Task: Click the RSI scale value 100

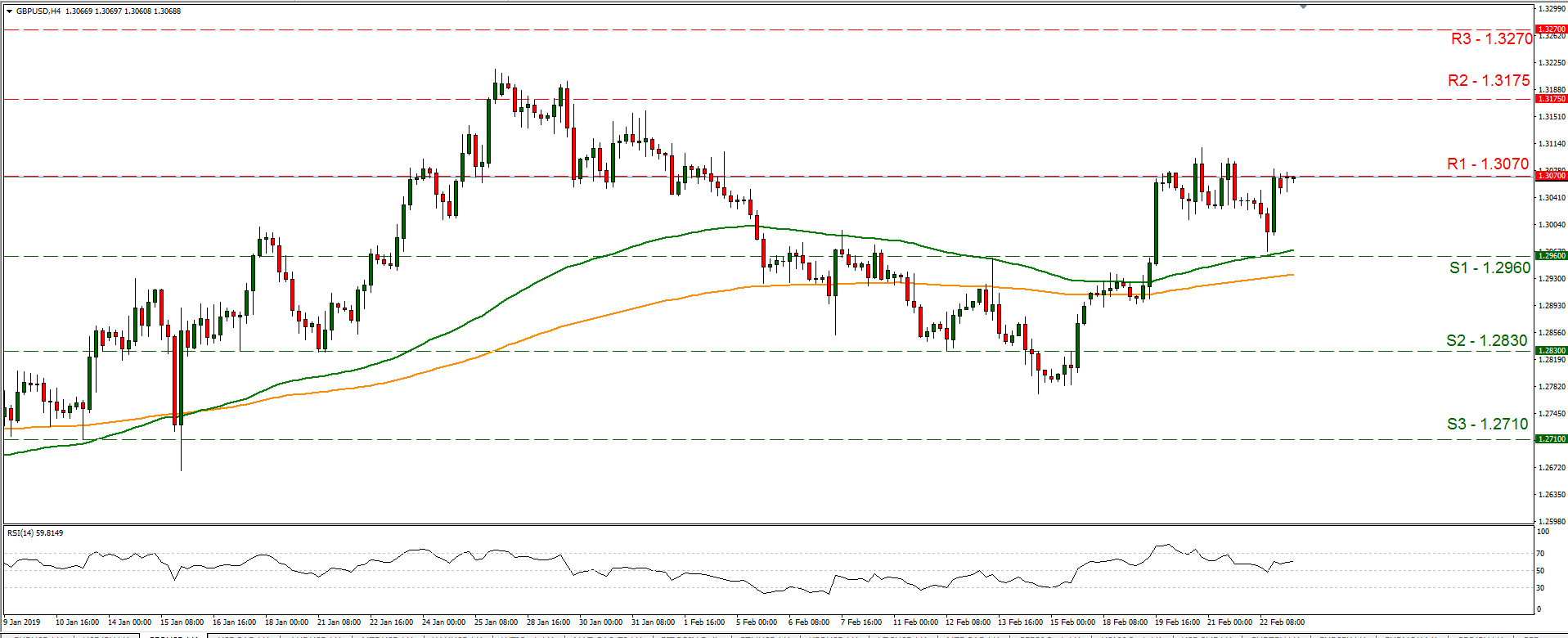Action: pos(1543,532)
